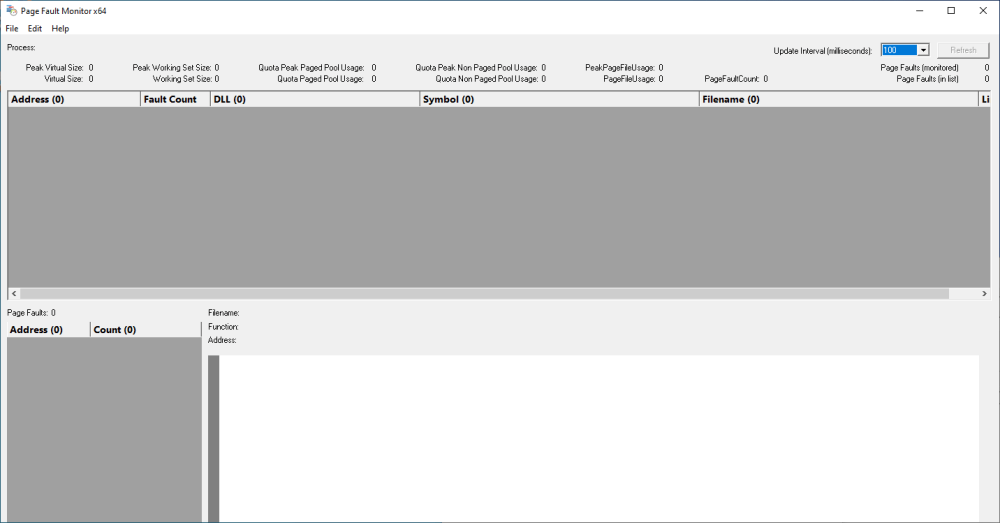Click the Update Interval (milliseconds): label
The image size is (1000, 523).
click(823, 51)
